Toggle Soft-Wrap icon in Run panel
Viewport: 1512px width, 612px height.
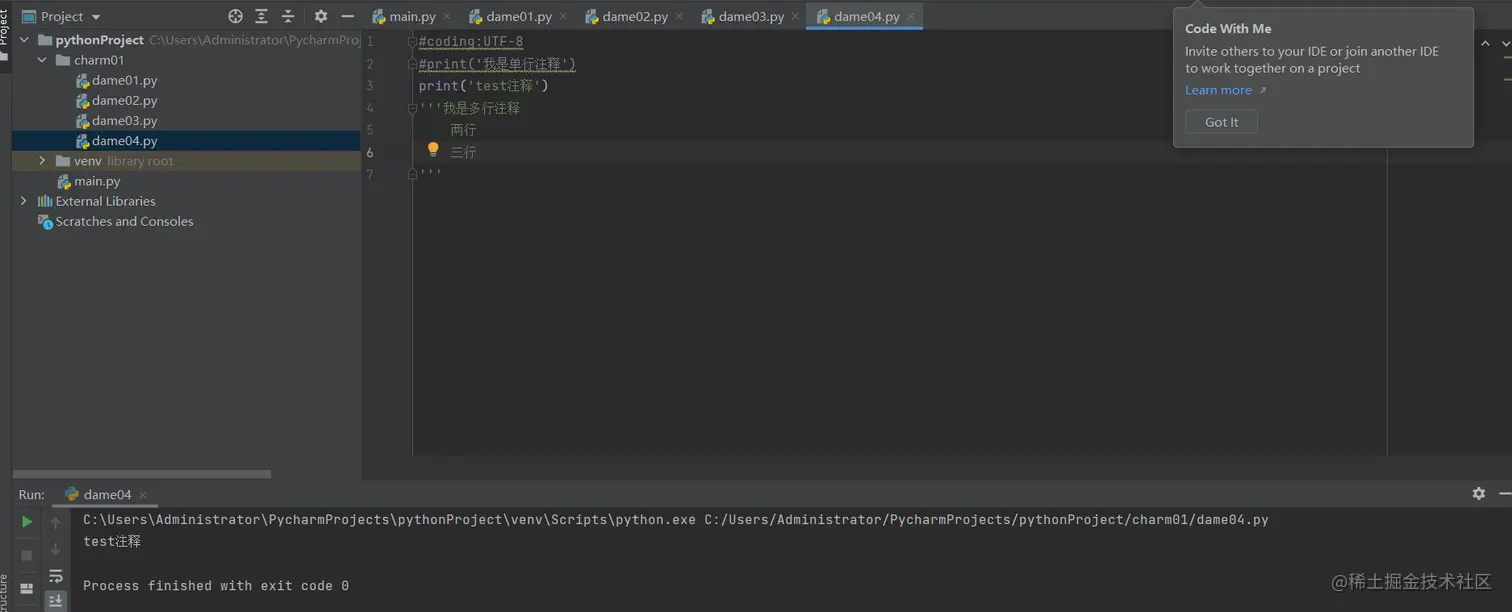click(56, 576)
